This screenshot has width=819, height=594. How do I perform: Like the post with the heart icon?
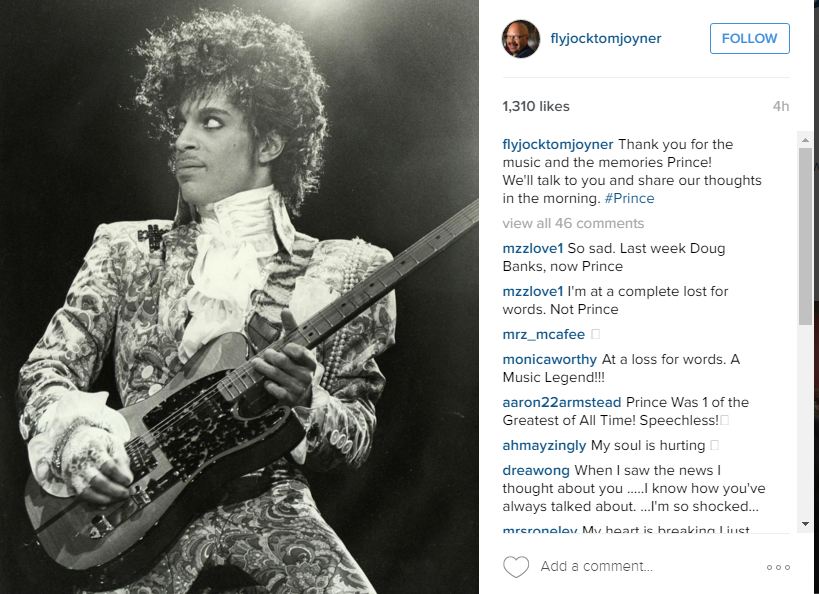coord(516,566)
